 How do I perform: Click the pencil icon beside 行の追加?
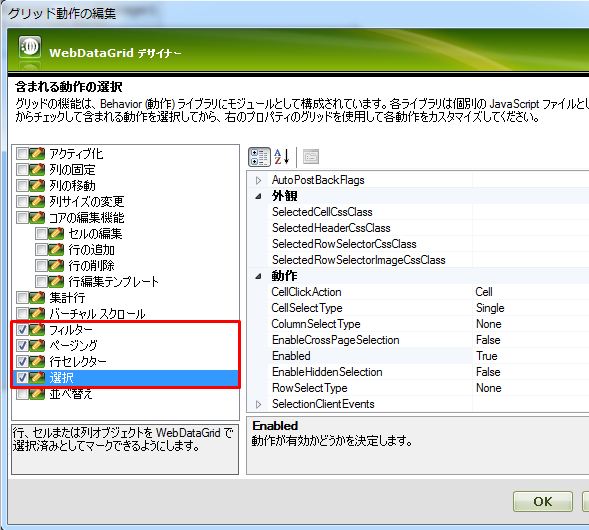56,249
